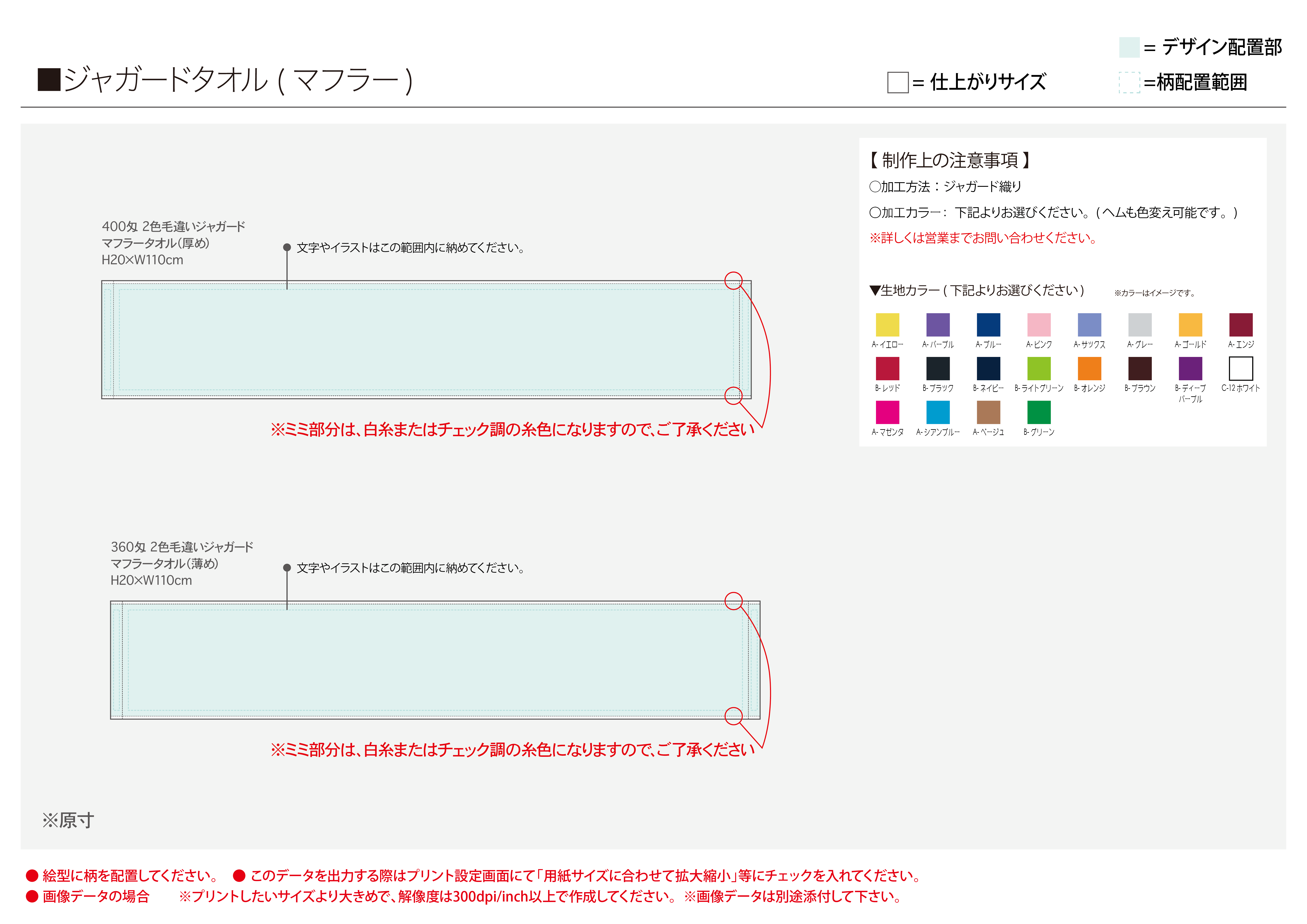Screen dimensions: 1307x924
Task: Click the label 360匁 2色毛違いジャガード
Action: pos(182,547)
